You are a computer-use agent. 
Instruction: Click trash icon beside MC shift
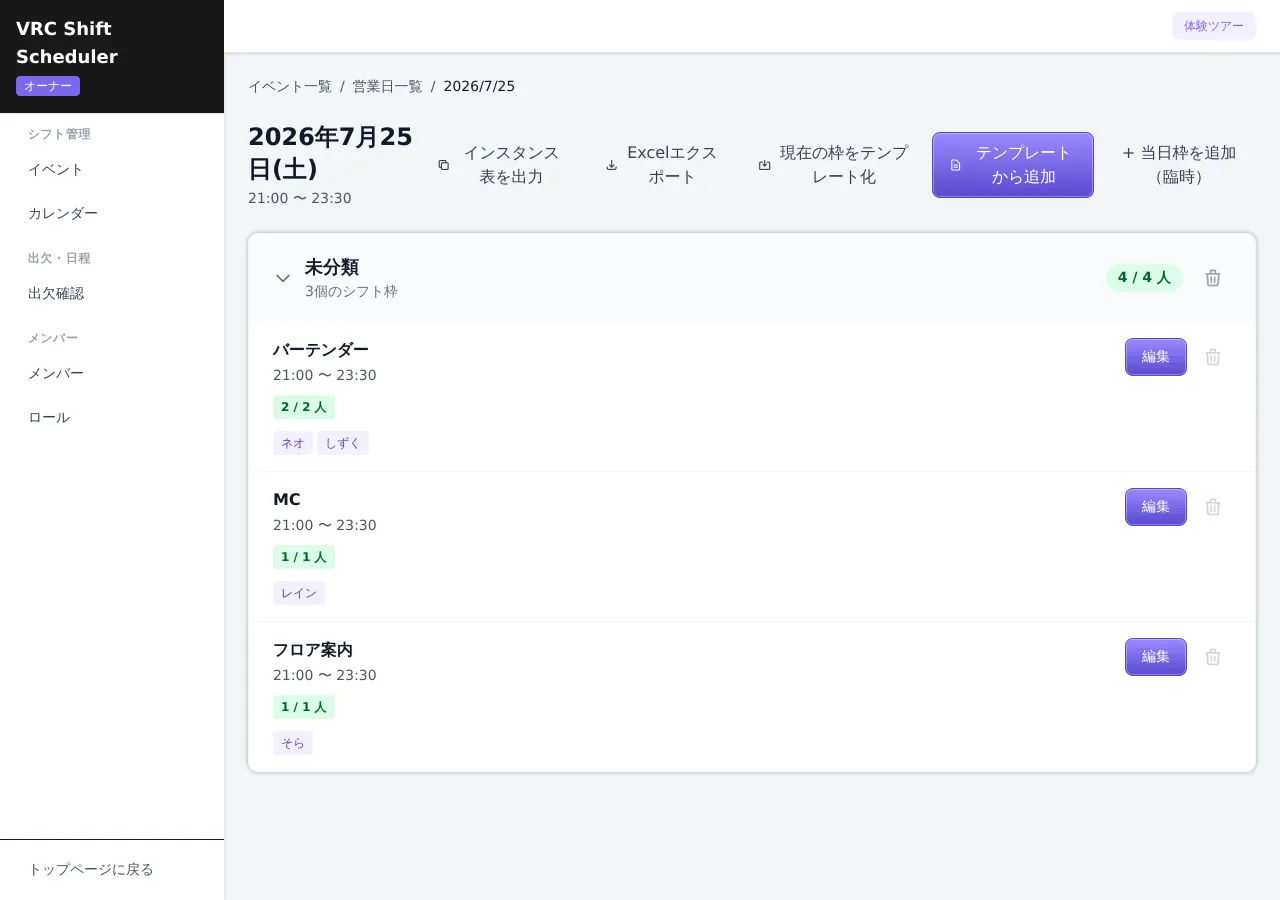1213,507
